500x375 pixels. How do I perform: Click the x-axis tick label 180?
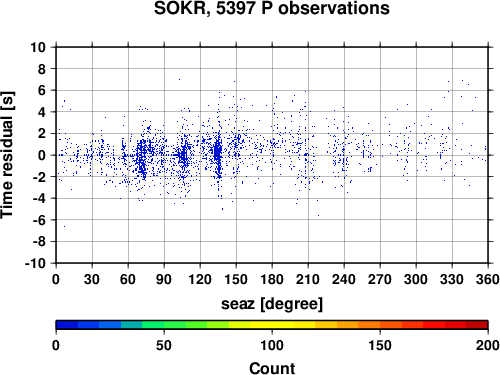272,279
